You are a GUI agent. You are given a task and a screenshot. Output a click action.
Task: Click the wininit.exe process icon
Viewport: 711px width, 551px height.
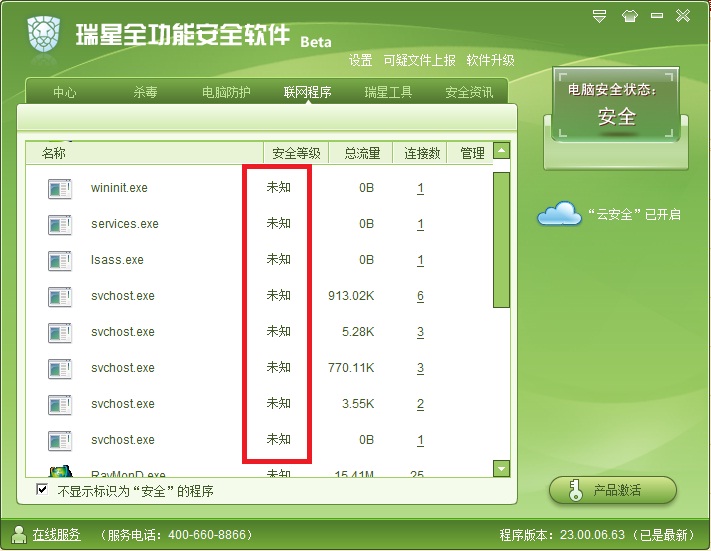59,188
